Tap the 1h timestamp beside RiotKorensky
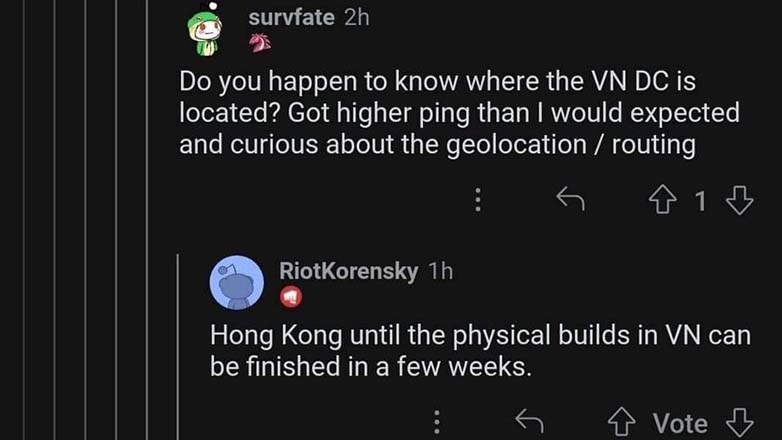This screenshot has width=782, height=440. click(x=441, y=271)
